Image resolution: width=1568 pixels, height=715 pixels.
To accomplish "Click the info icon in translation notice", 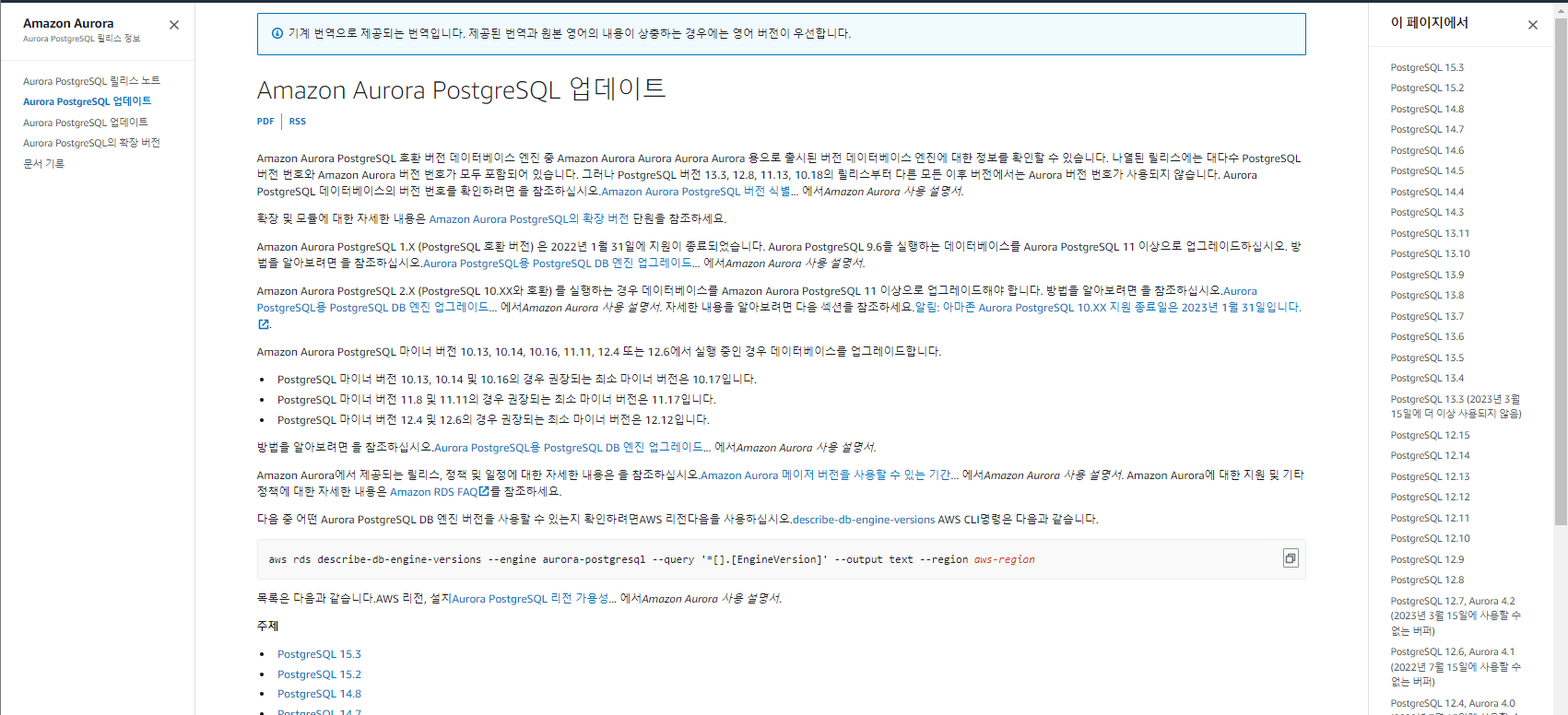I will click(x=277, y=33).
